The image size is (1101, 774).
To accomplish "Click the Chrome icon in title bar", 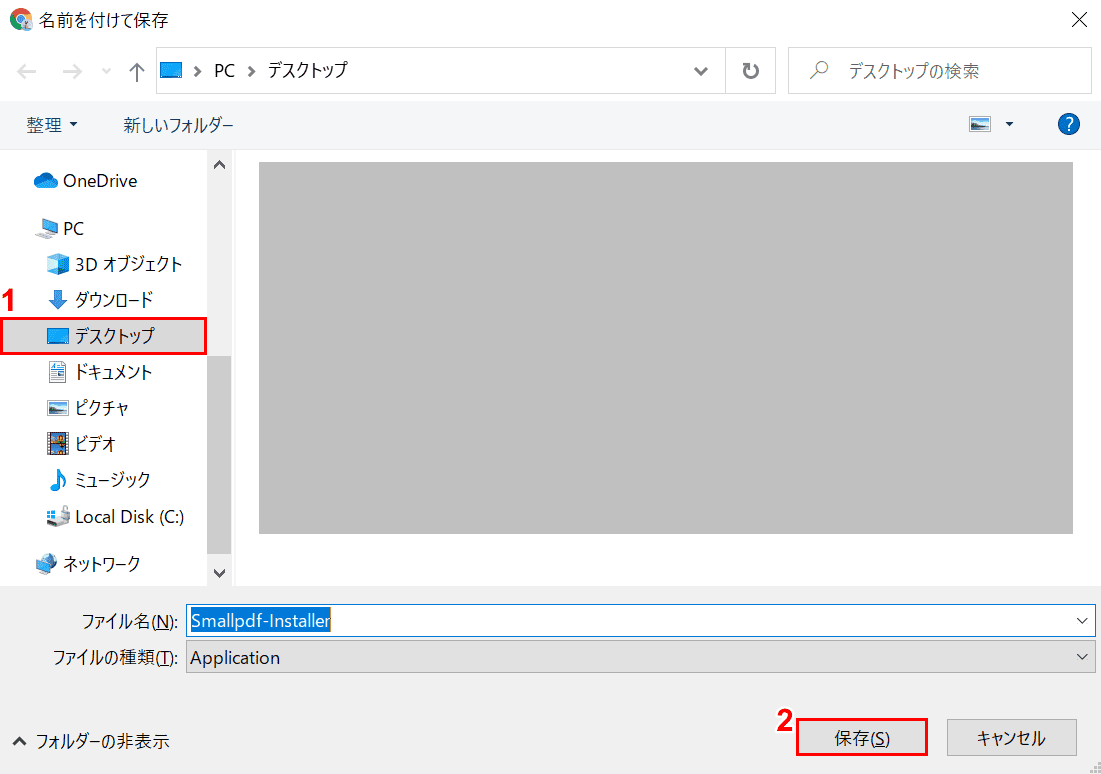I will coord(21,20).
